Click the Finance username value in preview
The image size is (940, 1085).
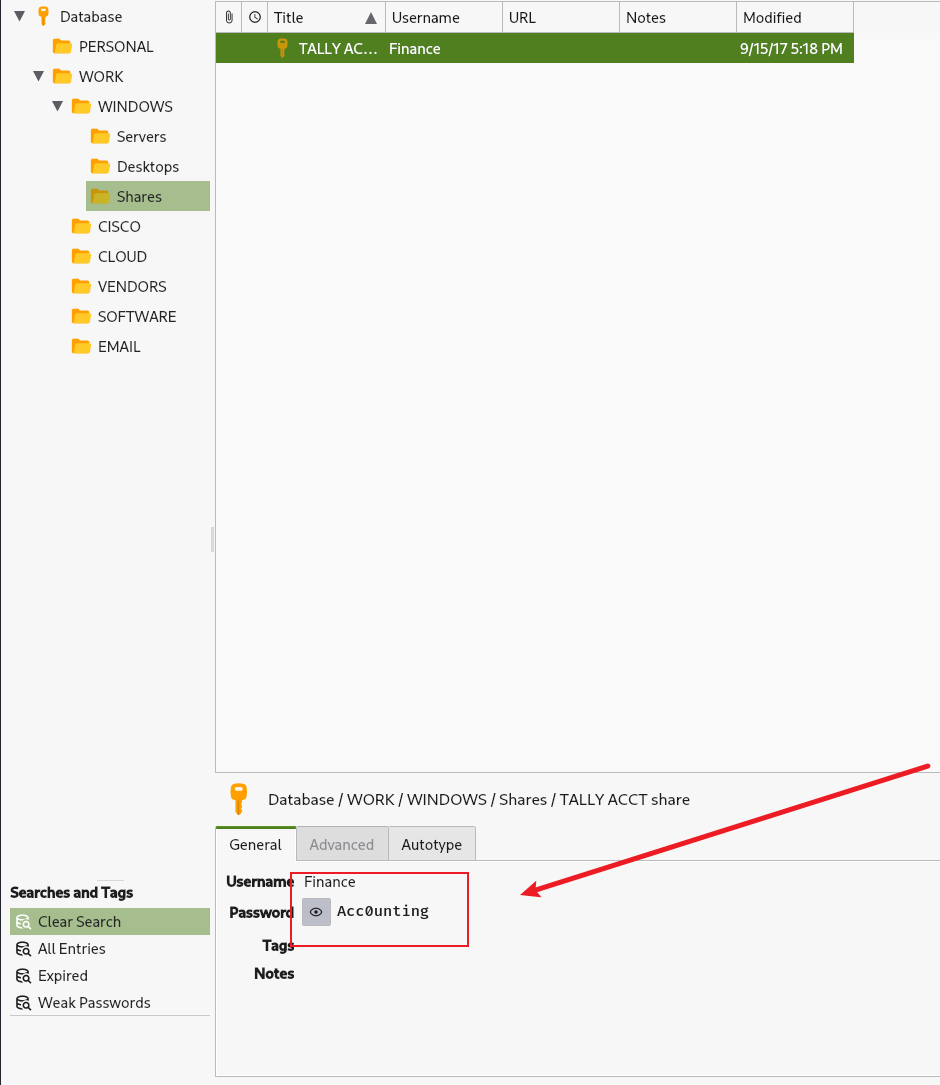click(x=329, y=882)
